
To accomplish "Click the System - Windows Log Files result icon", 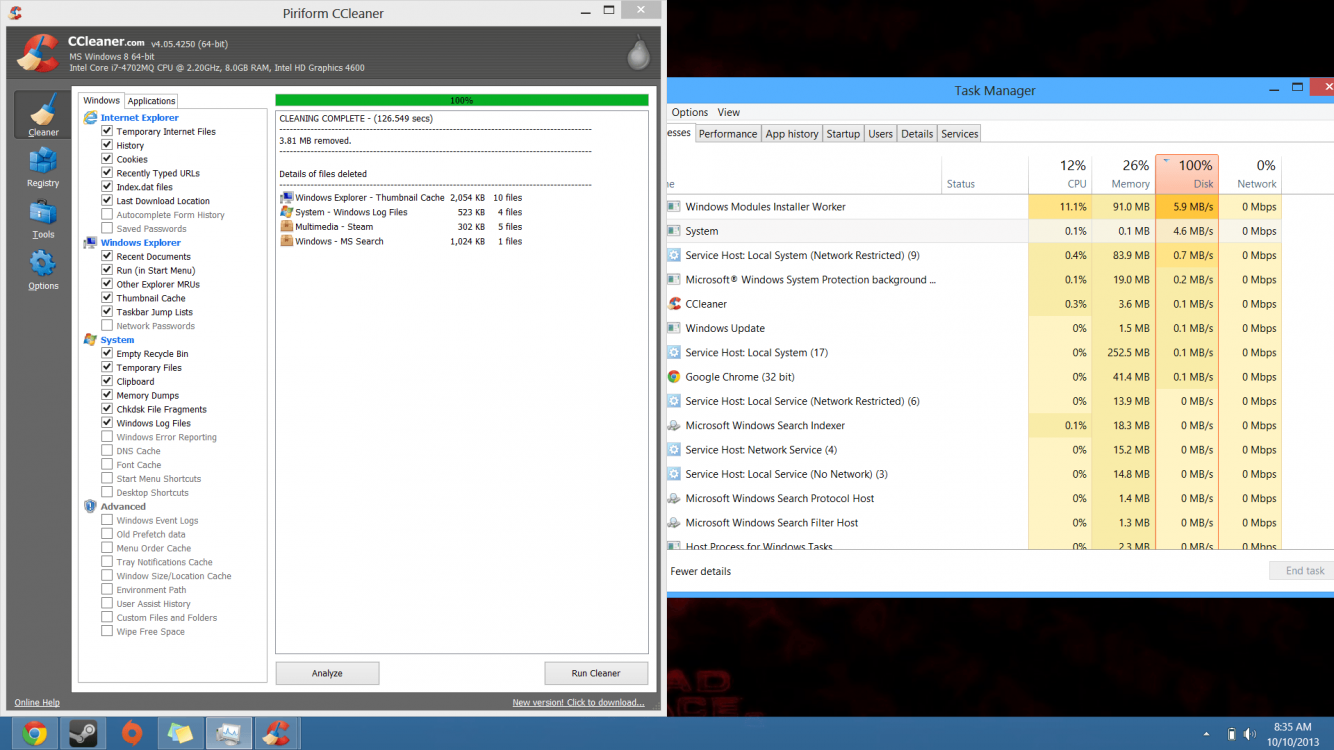I will point(287,212).
